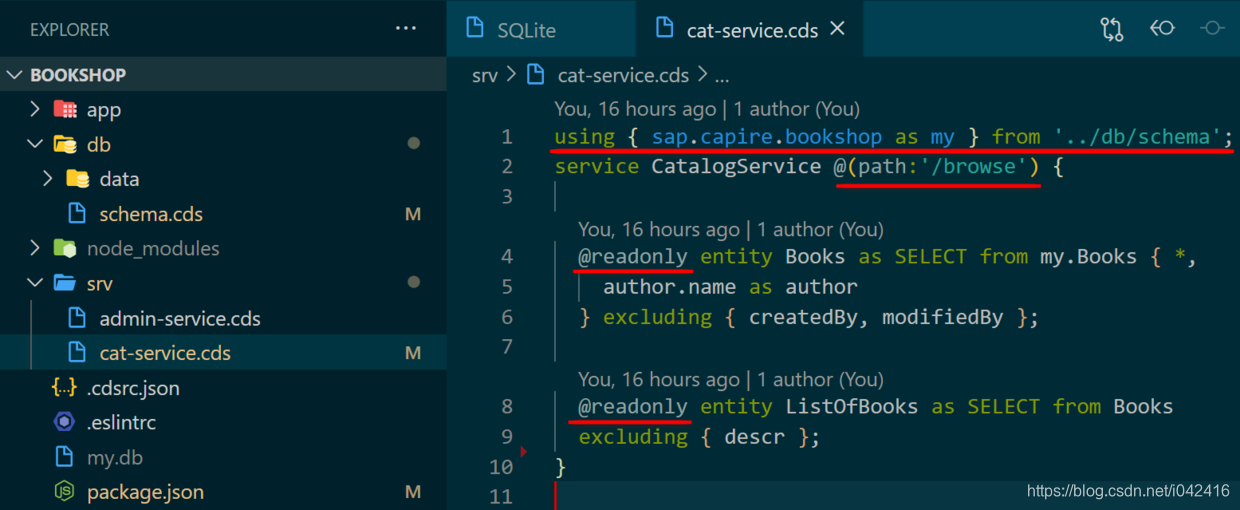Open .cdsrc.json file
The width and height of the screenshot is (1240, 510).
[133, 388]
